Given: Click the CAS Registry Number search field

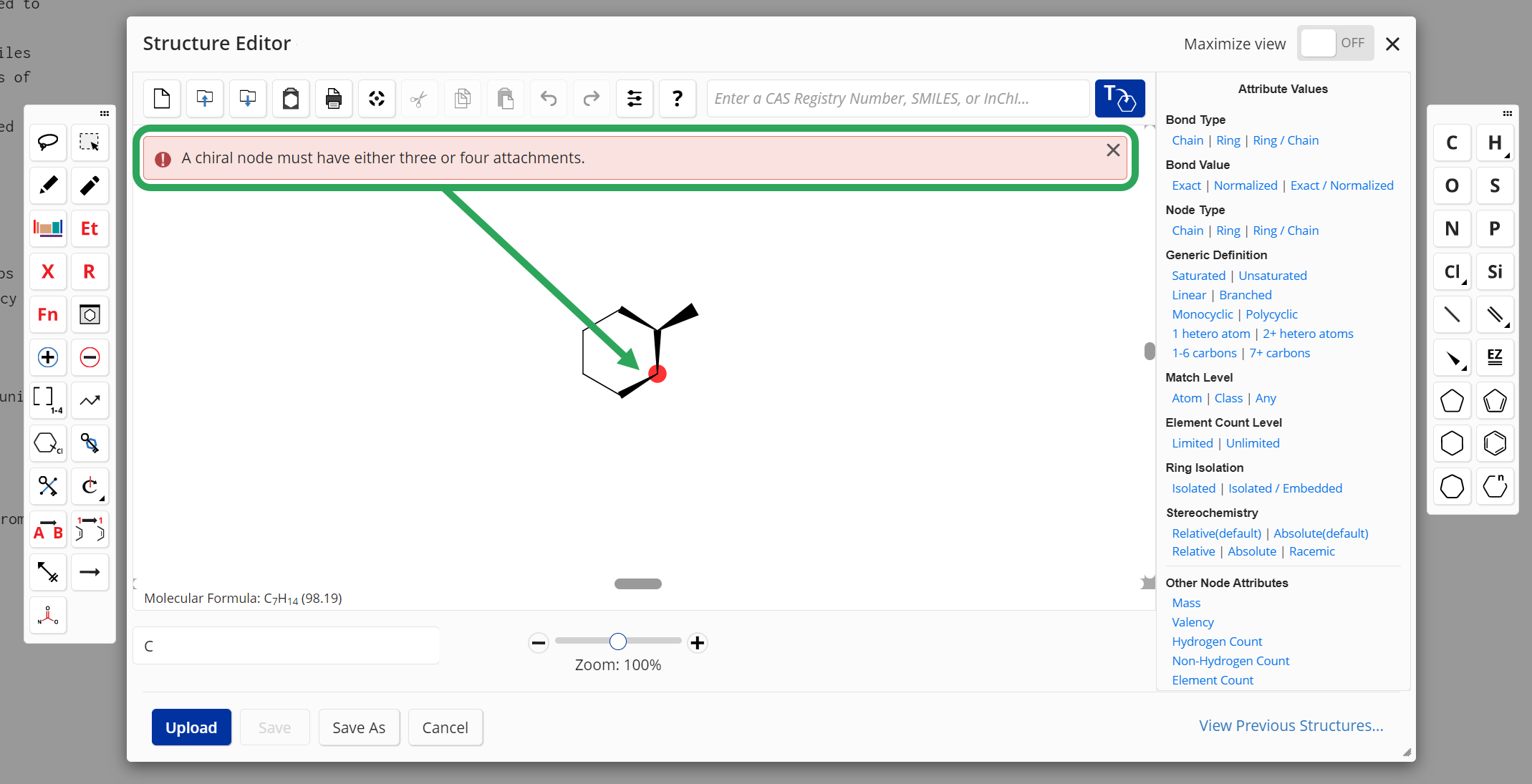Looking at the screenshot, I should 898,98.
